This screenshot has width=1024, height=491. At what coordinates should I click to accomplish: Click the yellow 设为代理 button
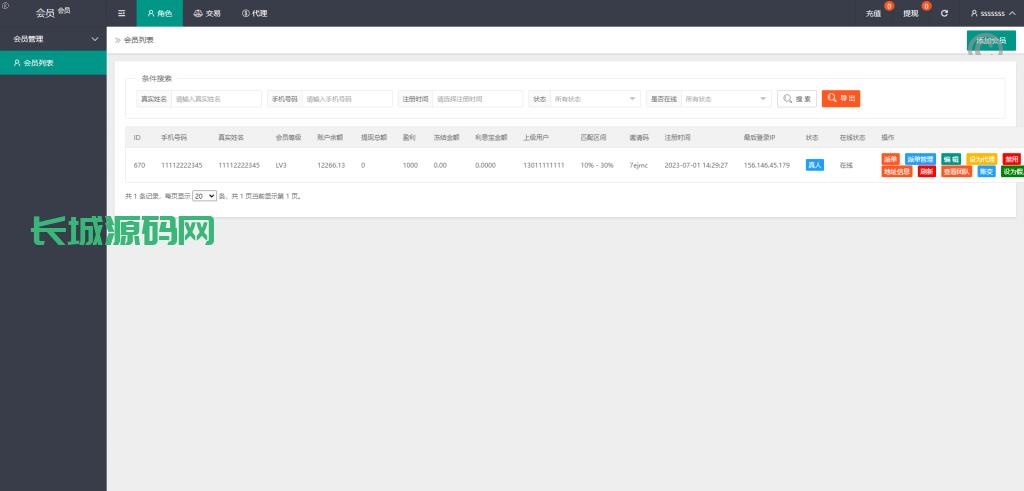(x=981, y=158)
